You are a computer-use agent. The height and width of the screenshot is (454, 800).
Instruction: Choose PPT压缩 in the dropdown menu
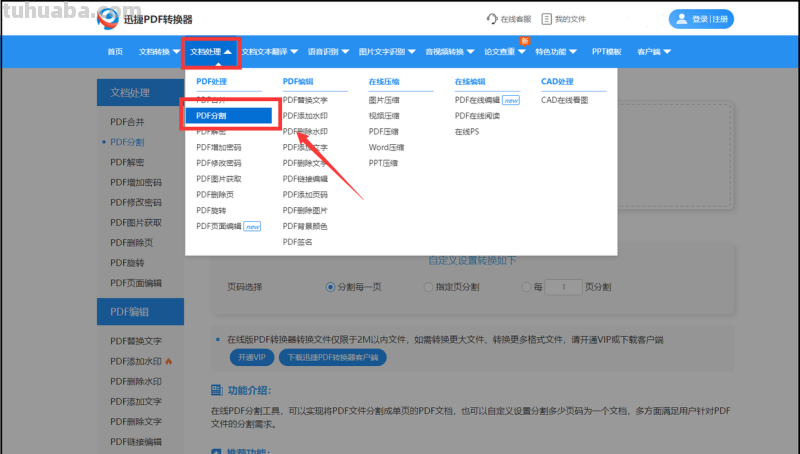(x=383, y=163)
